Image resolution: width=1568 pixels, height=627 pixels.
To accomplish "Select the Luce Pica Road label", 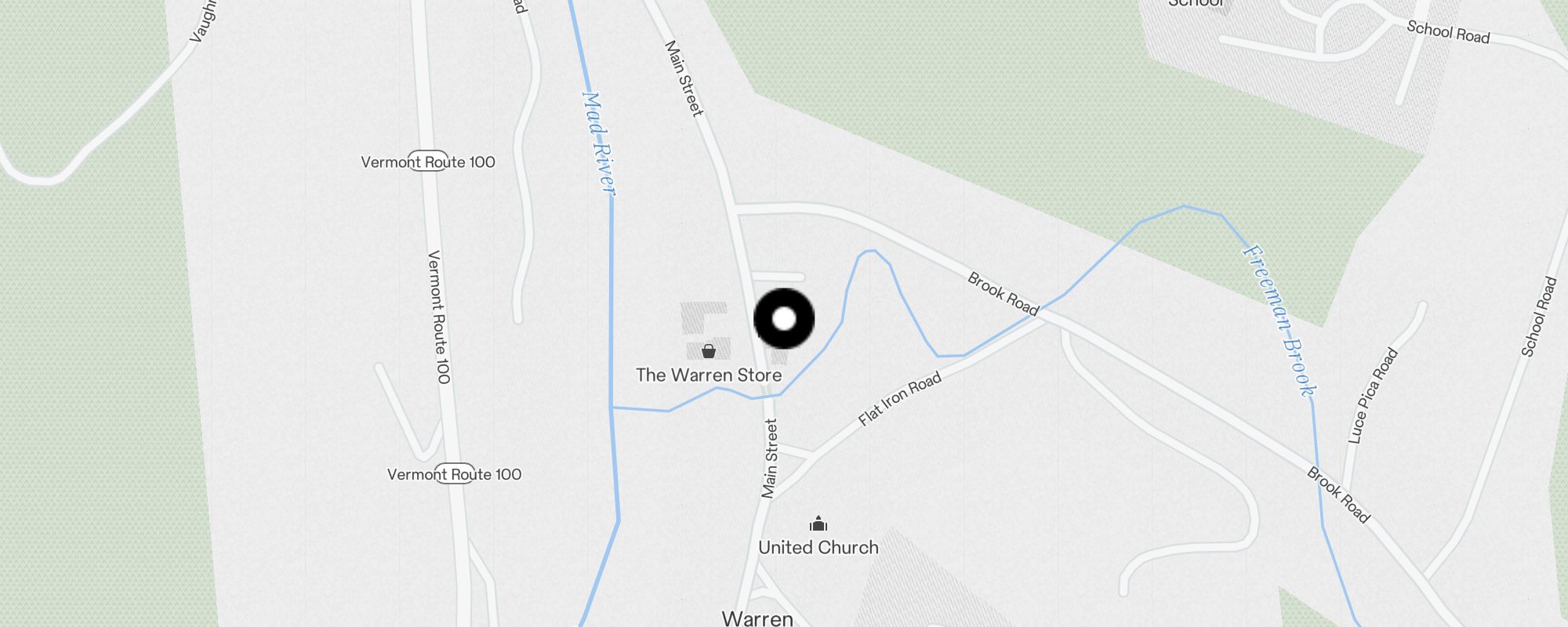I will [x=1373, y=396].
